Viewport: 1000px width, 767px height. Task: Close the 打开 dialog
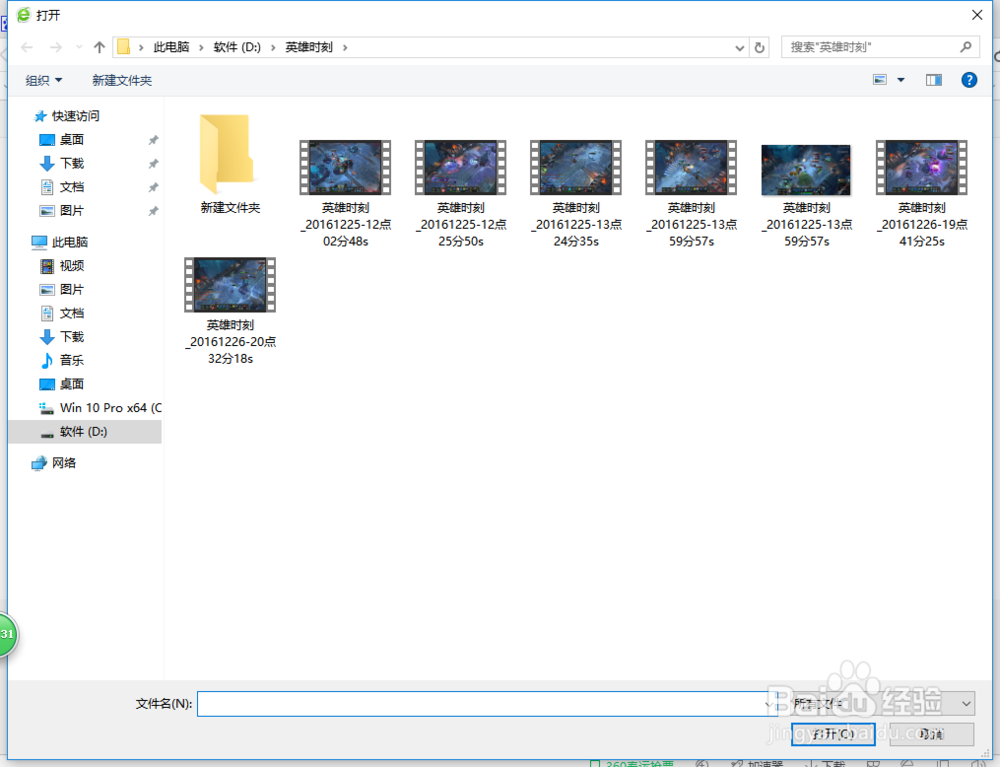976,15
